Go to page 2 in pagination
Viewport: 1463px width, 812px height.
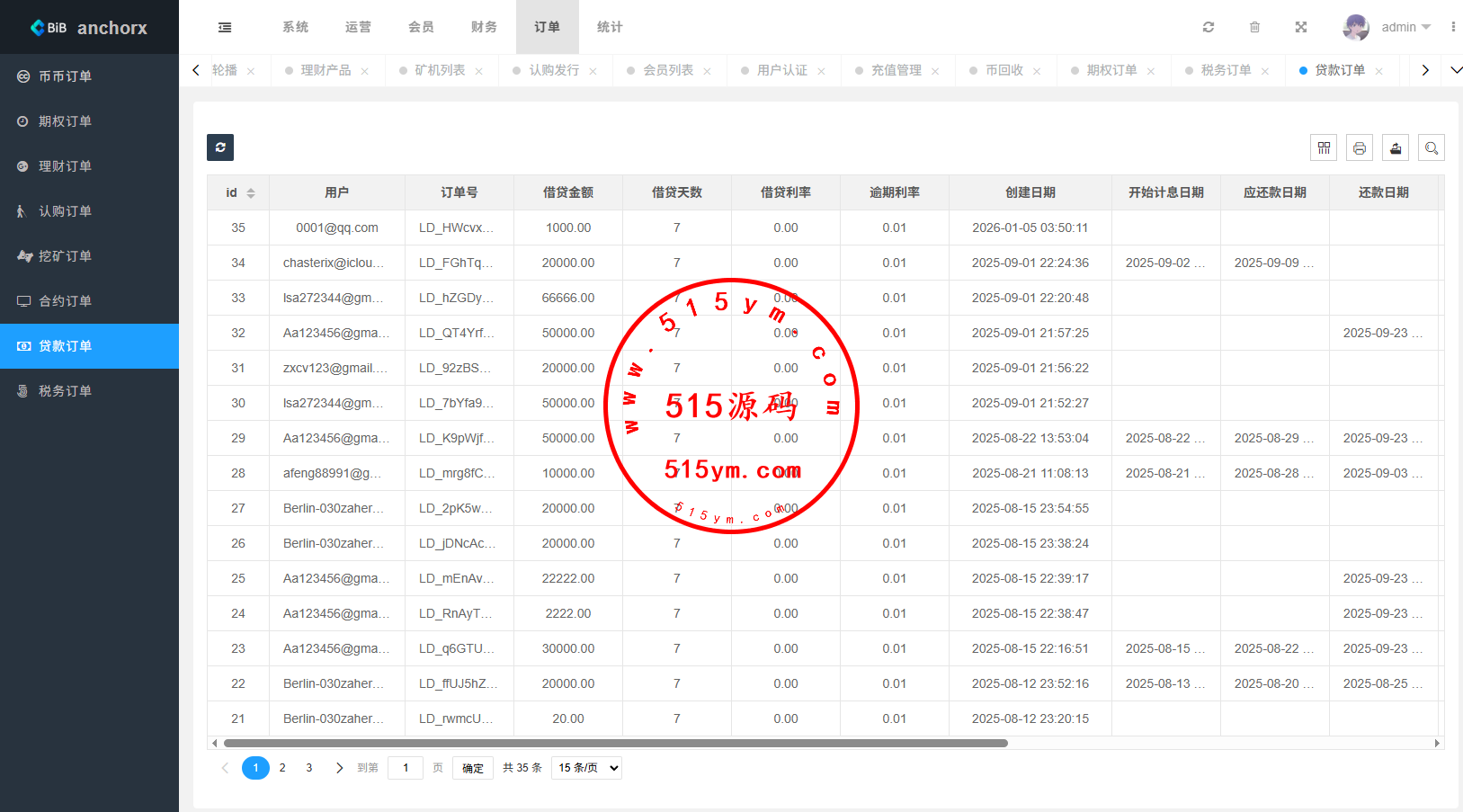pyautogui.click(x=282, y=768)
